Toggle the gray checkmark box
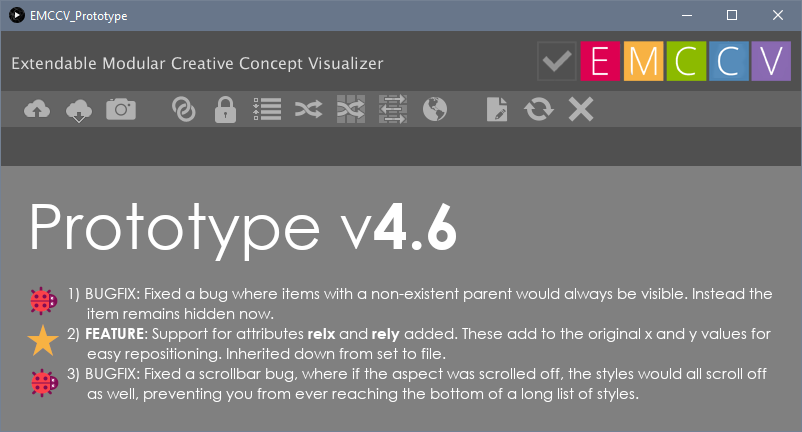 tap(557, 61)
